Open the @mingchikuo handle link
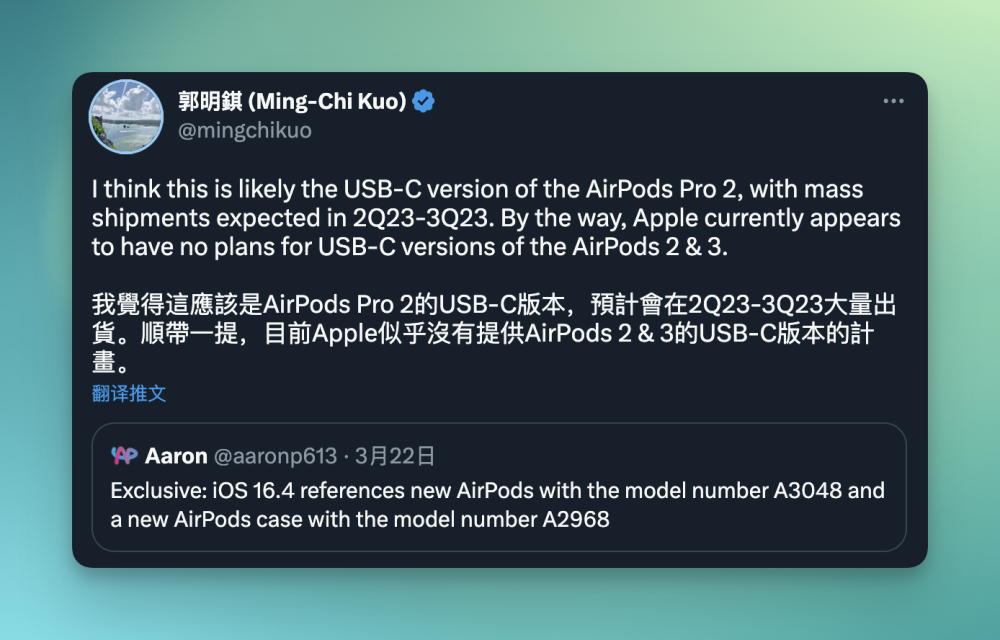 pyautogui.click(x=245, y=131)
